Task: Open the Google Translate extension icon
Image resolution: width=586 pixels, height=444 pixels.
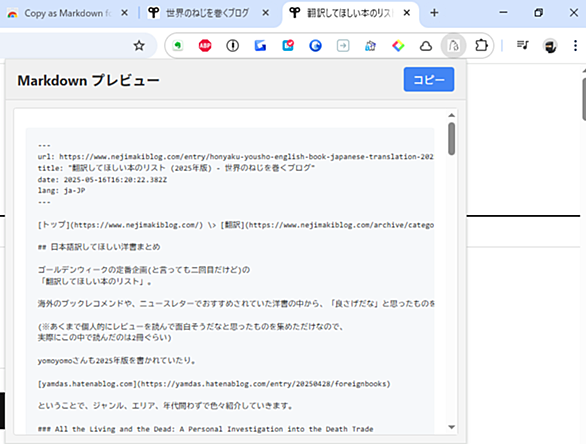Action: (x=260, y=46)
